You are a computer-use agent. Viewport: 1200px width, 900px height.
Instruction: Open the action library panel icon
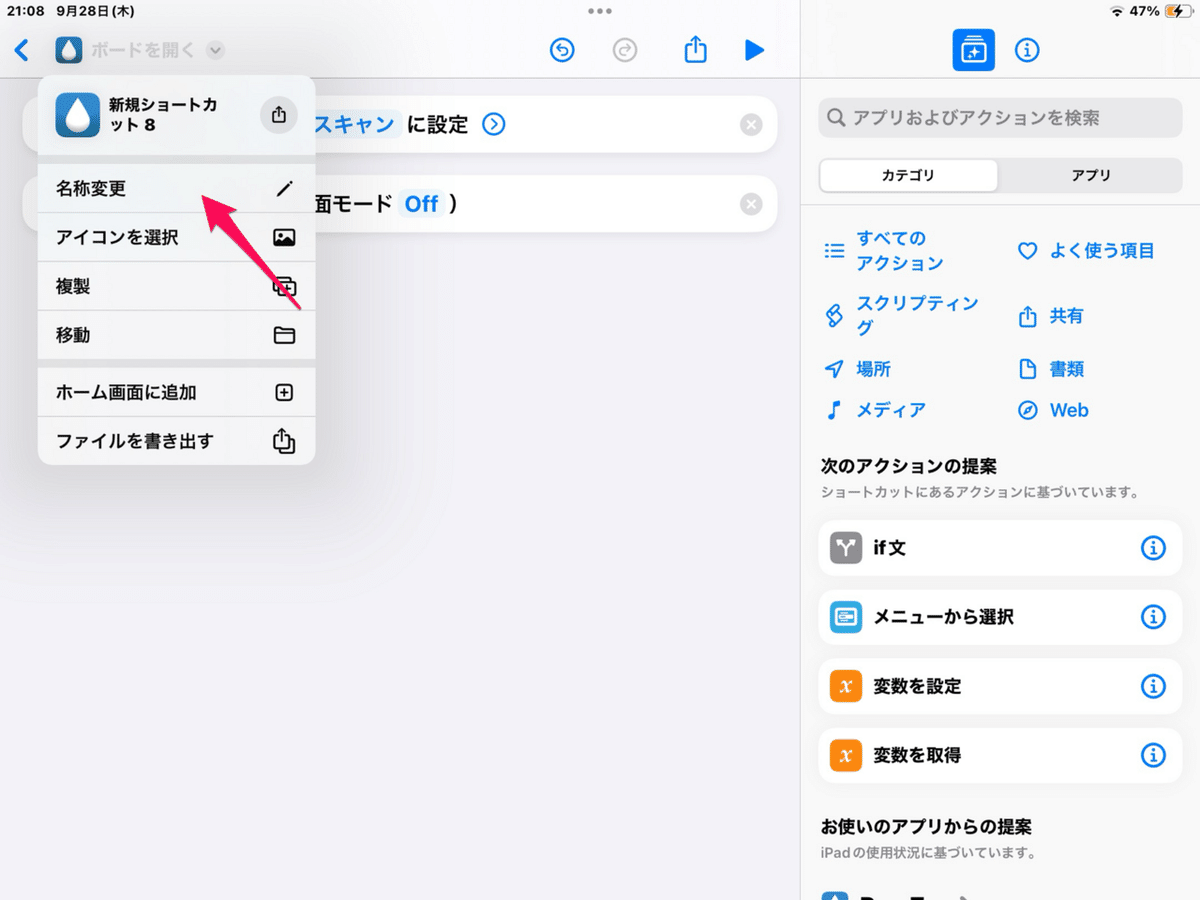tap(973, 50)
